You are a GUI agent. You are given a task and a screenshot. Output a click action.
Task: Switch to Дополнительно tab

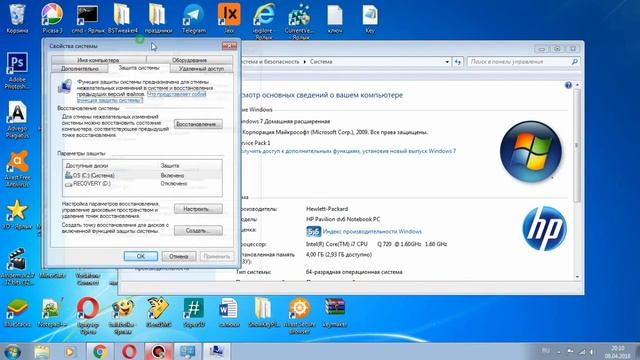point(80,69)
